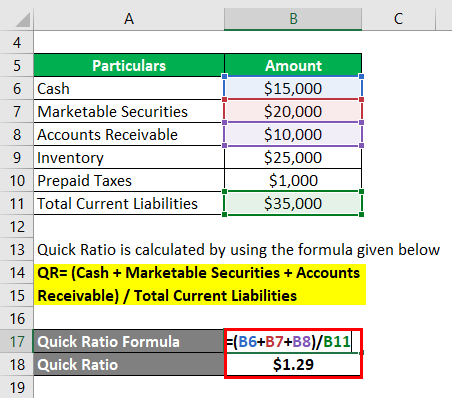The image size is (452, 398).
Task: Select column B header
Action: [x=293, y=19]
